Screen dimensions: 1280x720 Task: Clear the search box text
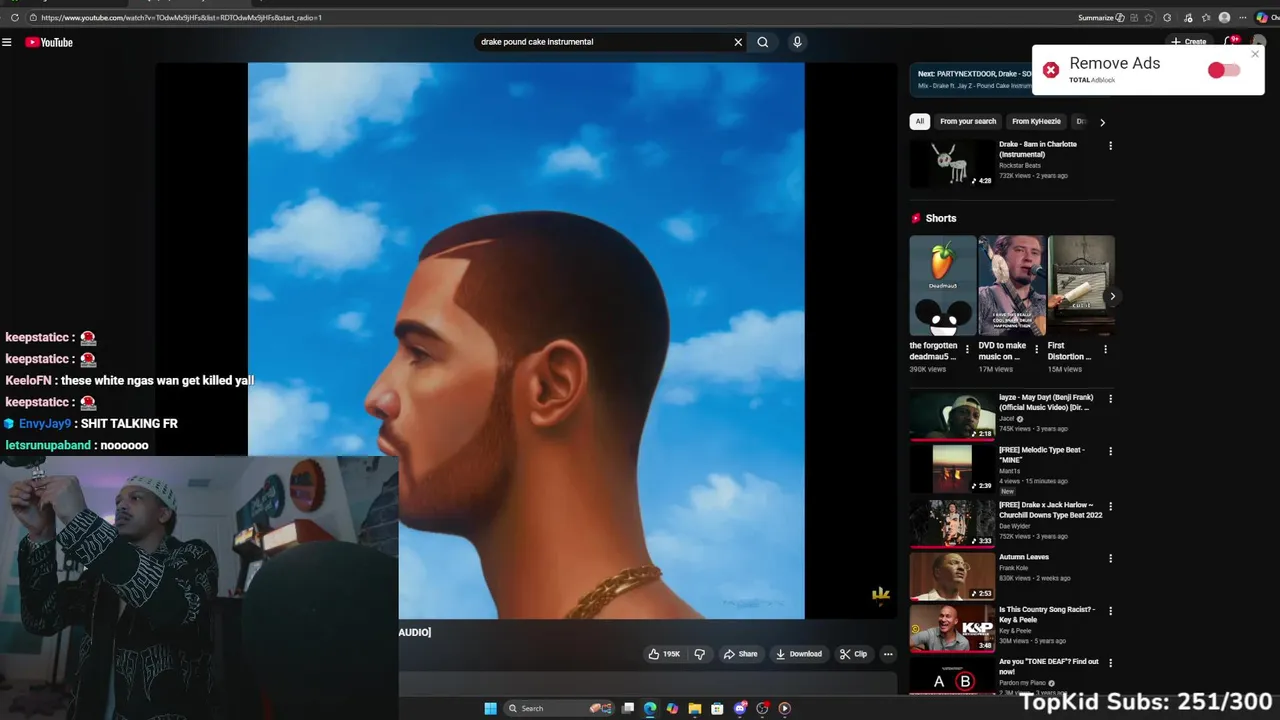738,42
